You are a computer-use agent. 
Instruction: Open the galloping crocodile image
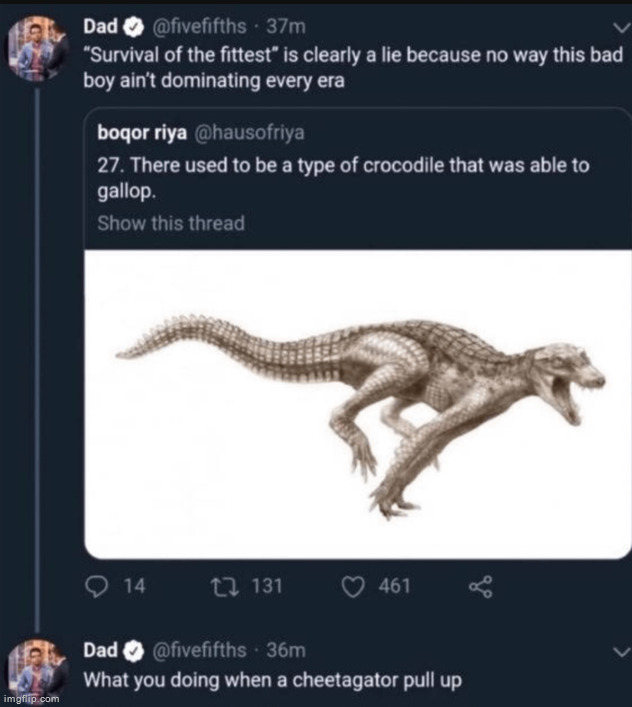357,404
